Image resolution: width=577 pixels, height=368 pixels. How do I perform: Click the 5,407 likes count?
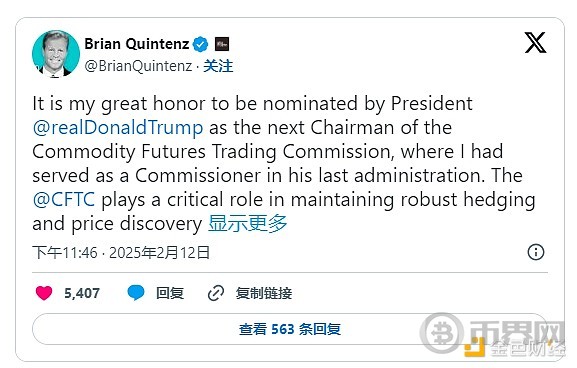[82, 293]
